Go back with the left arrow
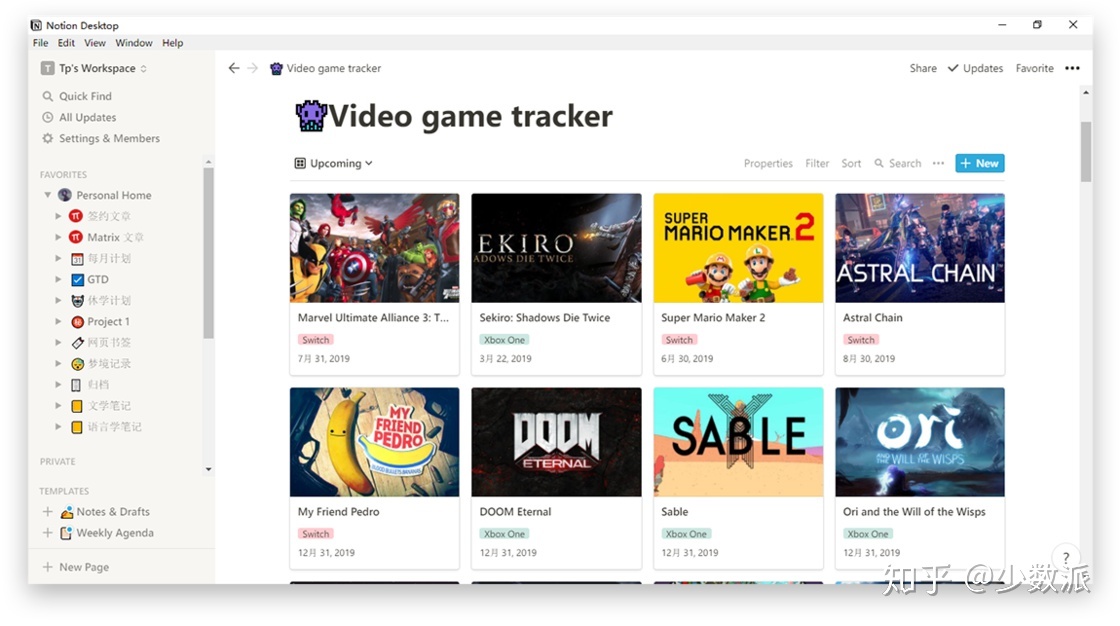The width and height of the screenshot is (1120, 626). pyautogui.click(x=234, y=68)
